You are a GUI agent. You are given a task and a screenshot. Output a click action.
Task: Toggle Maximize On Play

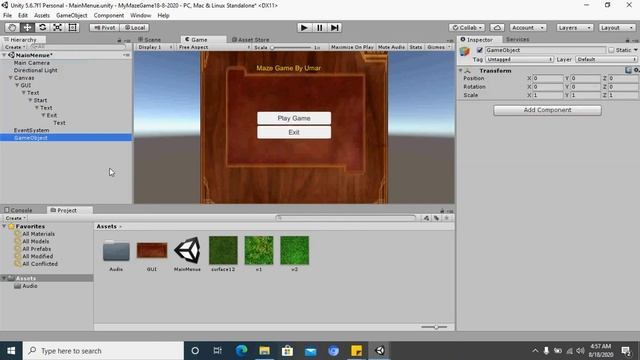(x=352, y=47)
